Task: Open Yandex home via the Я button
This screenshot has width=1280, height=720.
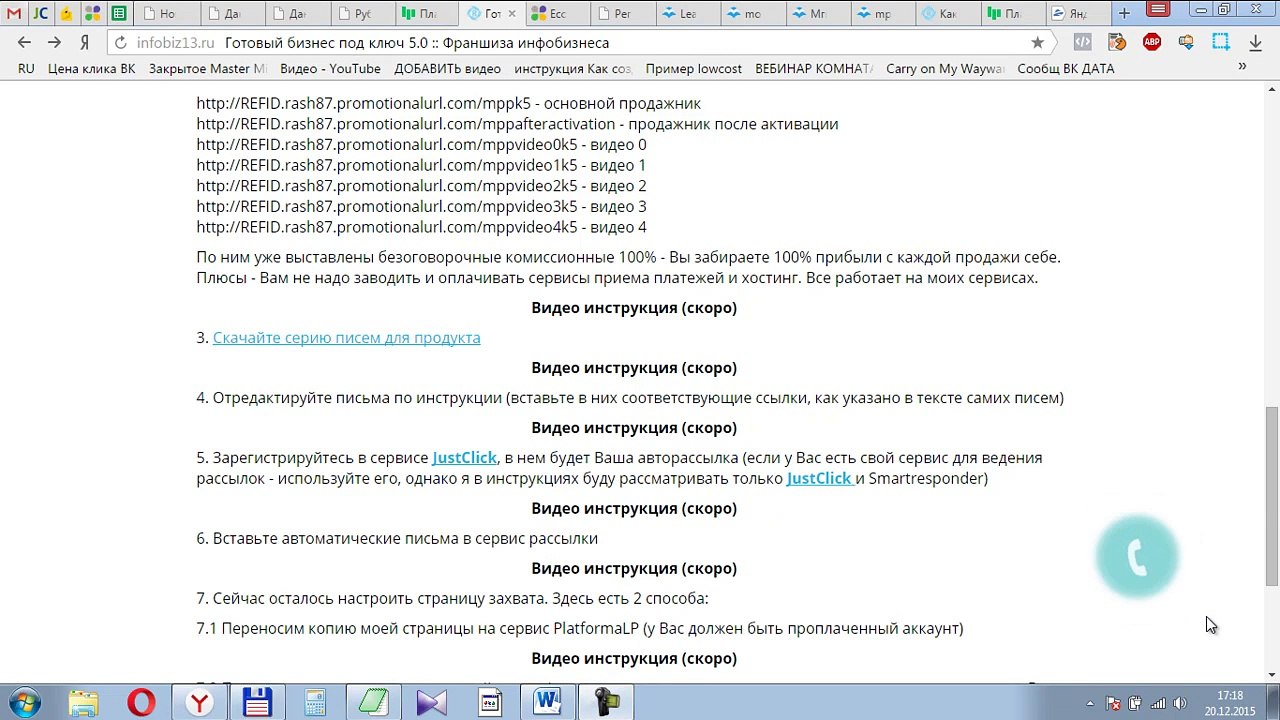Action: pyautogui.click(x=85, y=43)
